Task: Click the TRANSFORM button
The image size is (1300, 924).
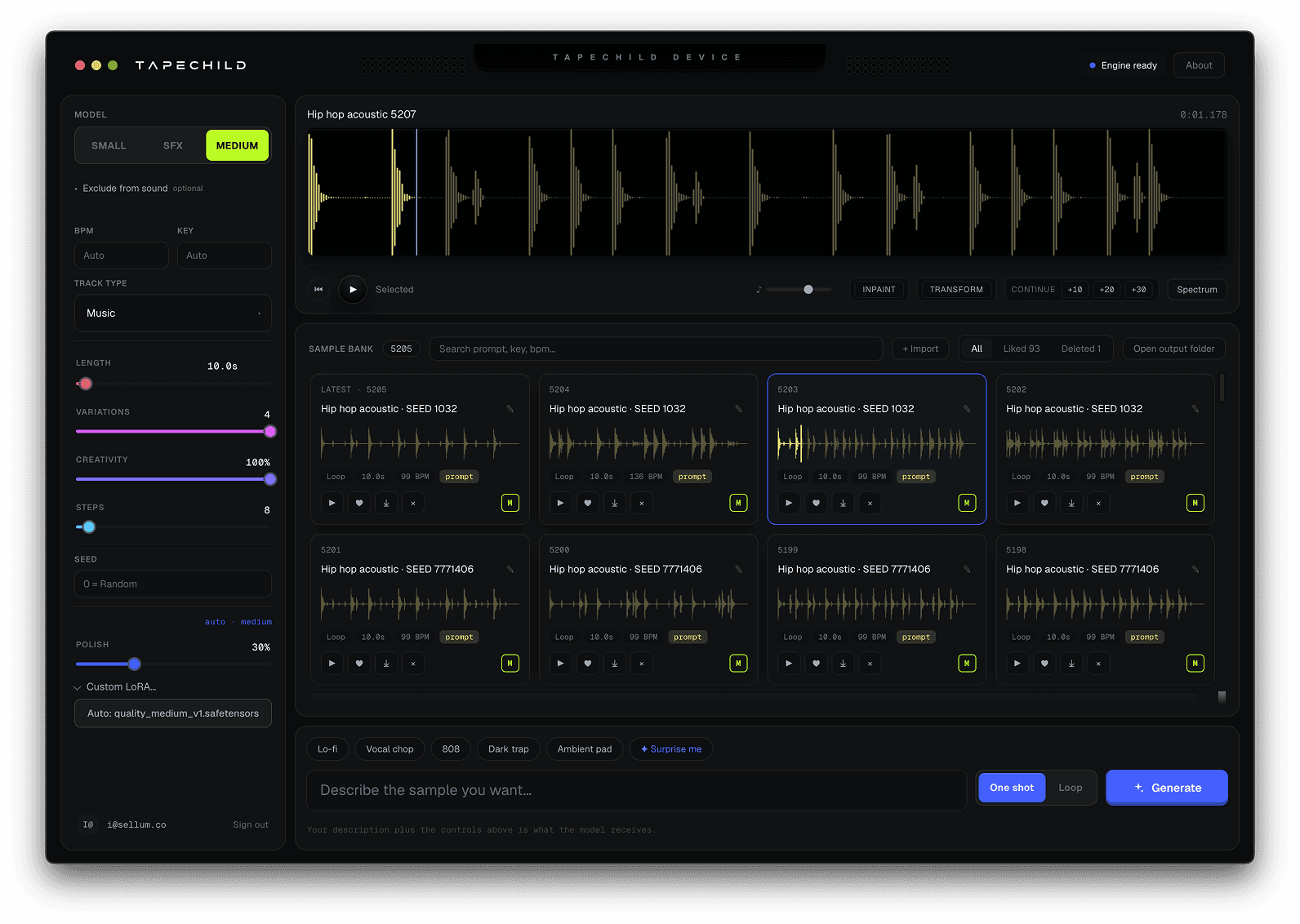Action: [956, 290]
